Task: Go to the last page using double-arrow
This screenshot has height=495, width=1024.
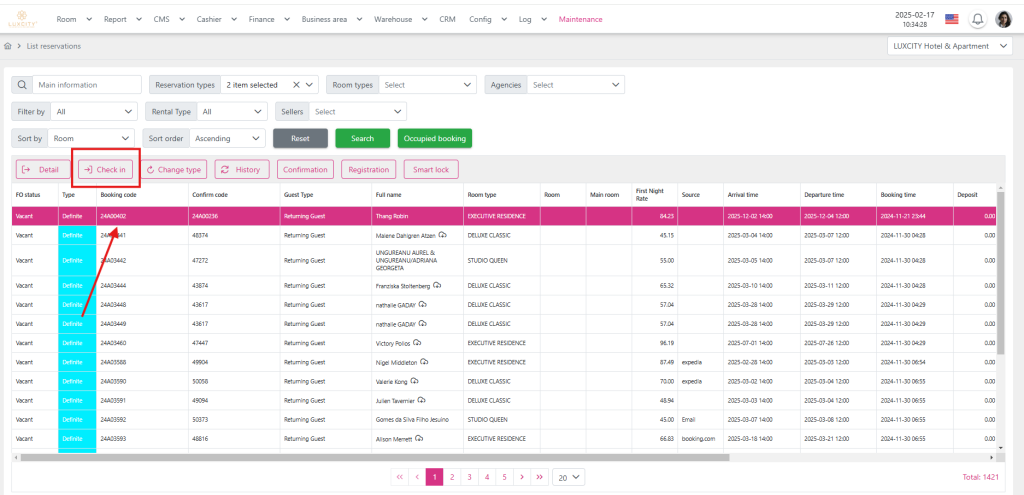Action: pyautogui.click(x=539, y=478)
